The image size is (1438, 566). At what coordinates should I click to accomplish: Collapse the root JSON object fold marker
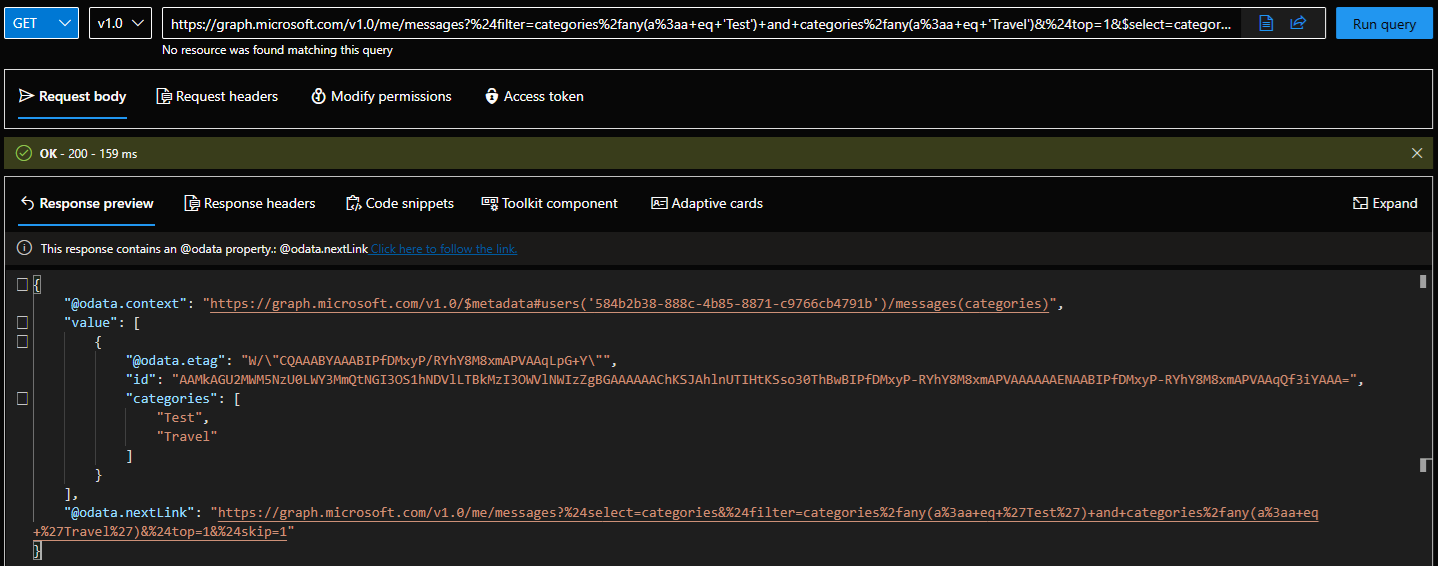pos(22,285)
